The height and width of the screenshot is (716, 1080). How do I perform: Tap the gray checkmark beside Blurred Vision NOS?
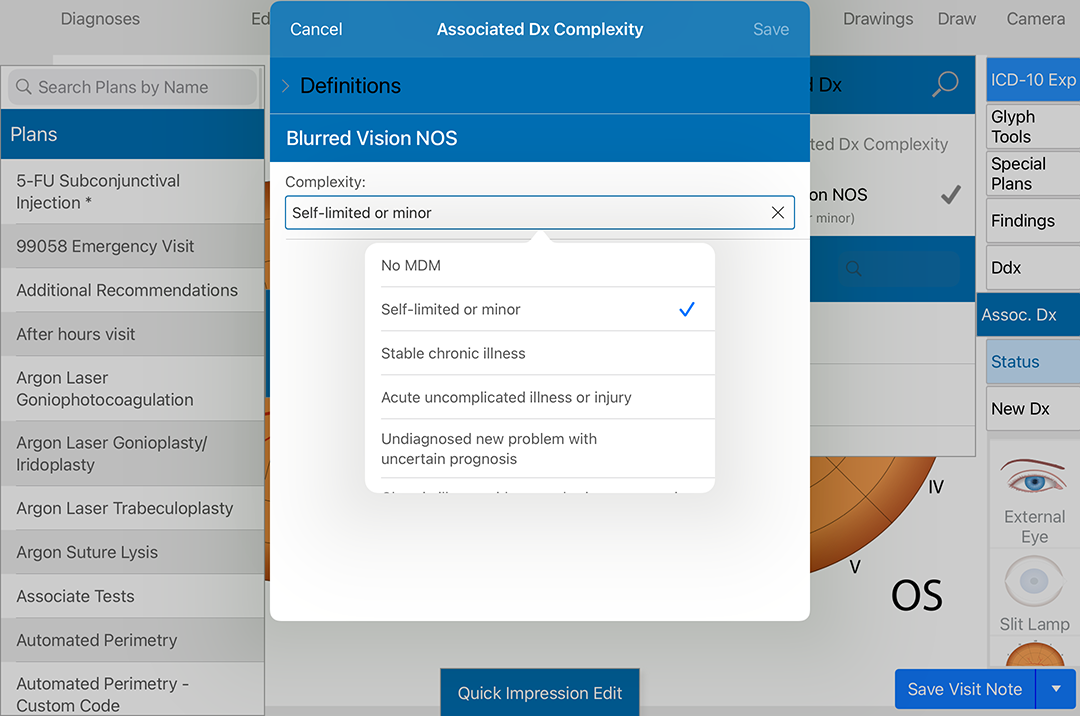(x=950, y=196)
